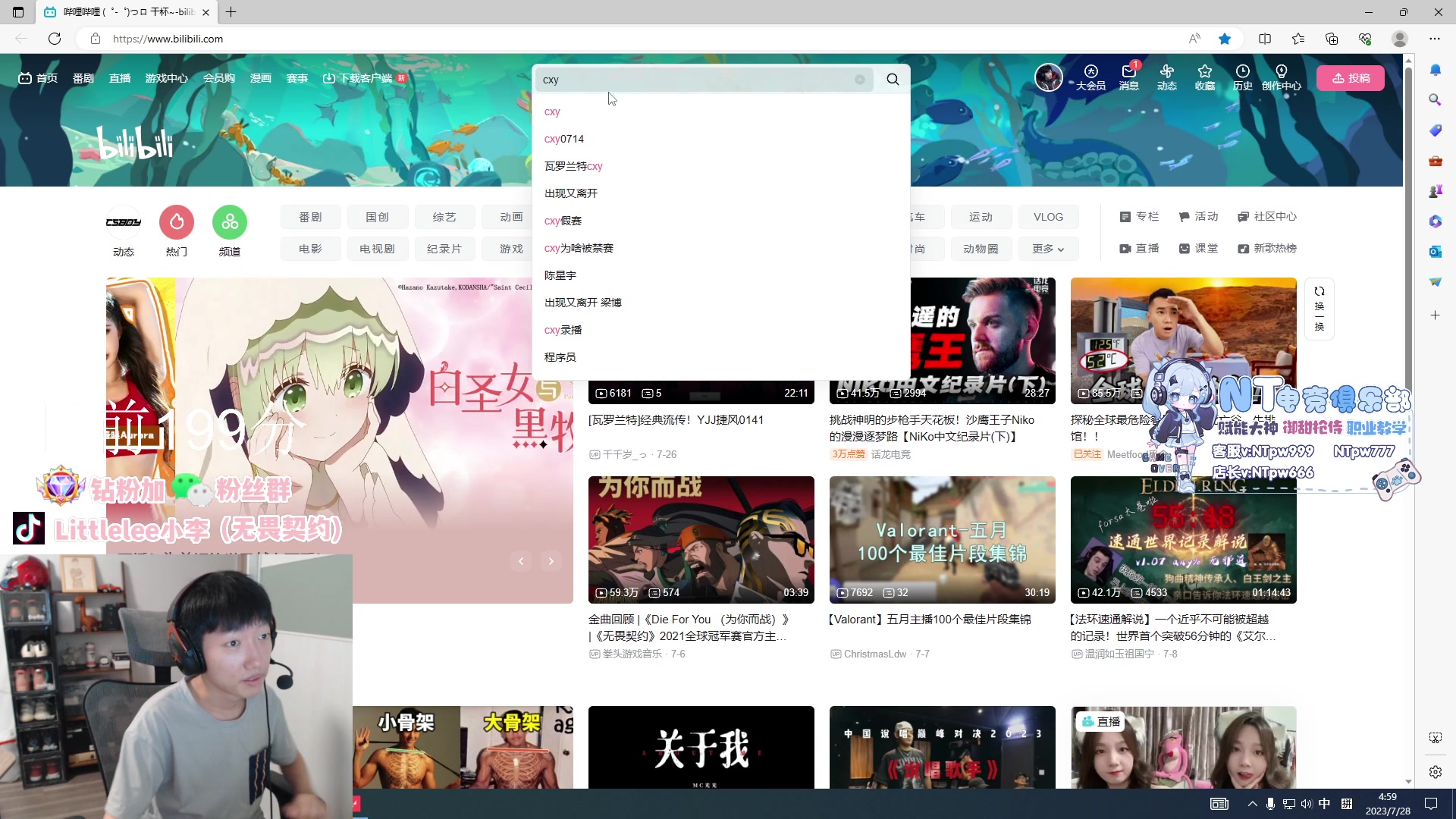1456x819 pixels.
Task: Open 大会员 membership icon
Action: coord(1091,78)
